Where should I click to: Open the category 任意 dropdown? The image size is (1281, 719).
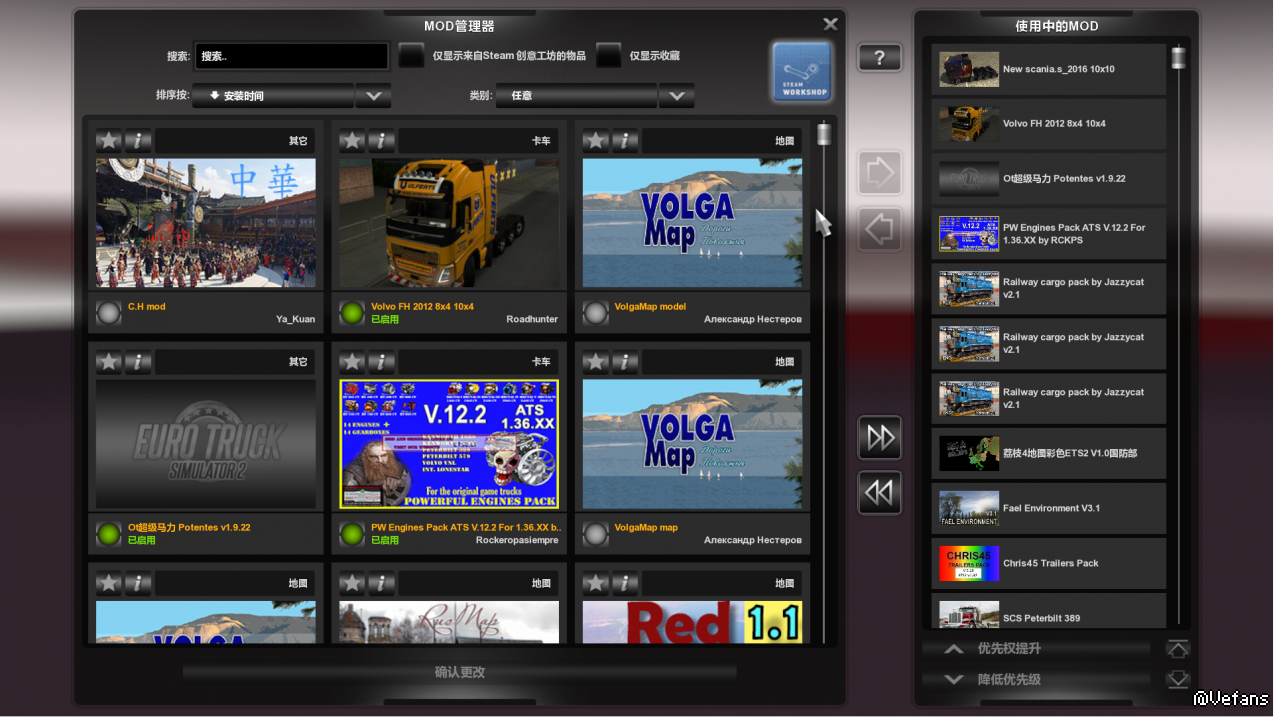point(577,96)
